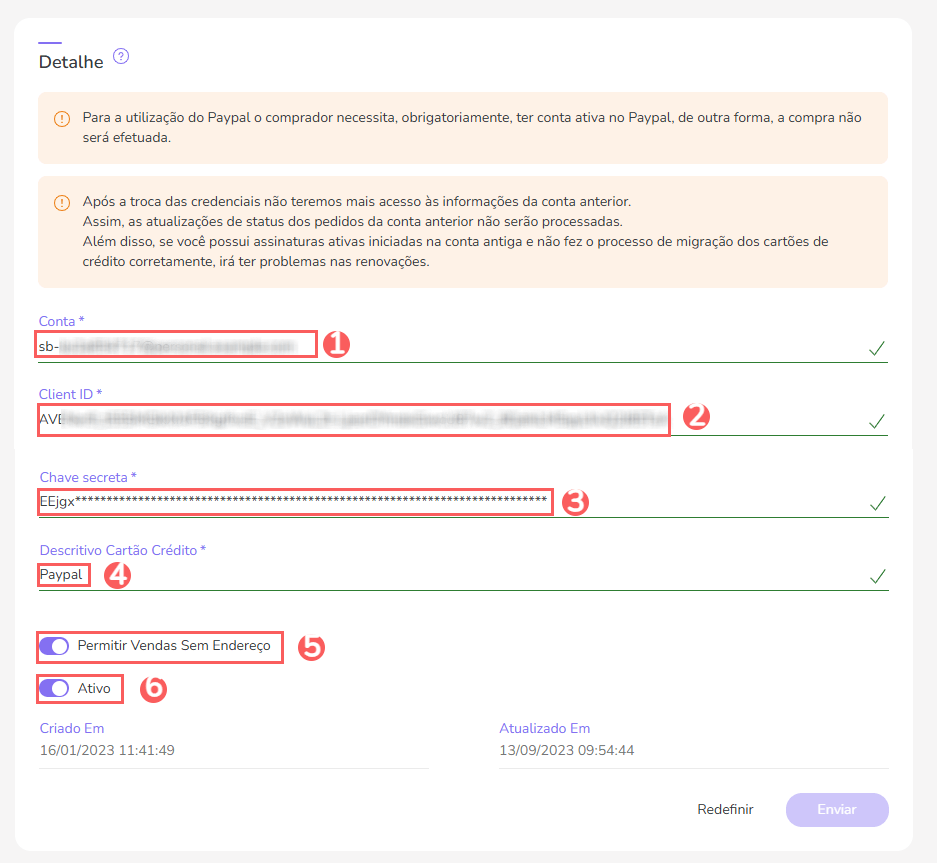This screenshot has height=863, width=937.
Task: Click the red marker numbered 1
Action: 336,344
